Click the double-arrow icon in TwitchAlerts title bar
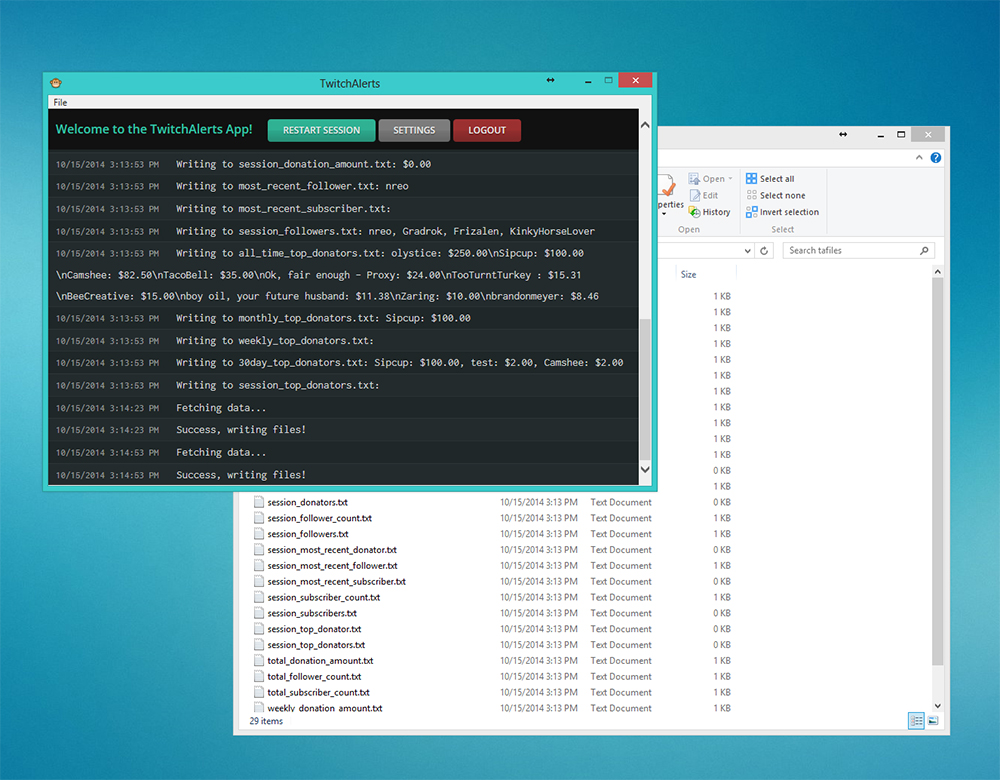Screen dimensions: 1000x780 point(550,80)
